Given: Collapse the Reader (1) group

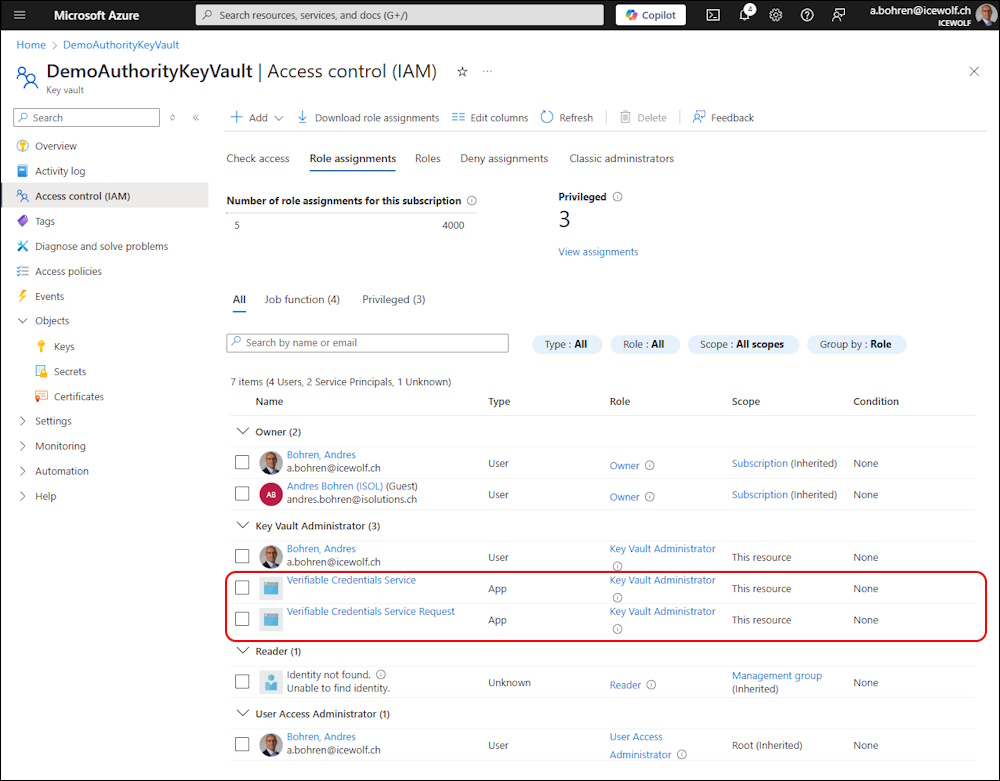Looking at the screenshot, I should [242, 651].
